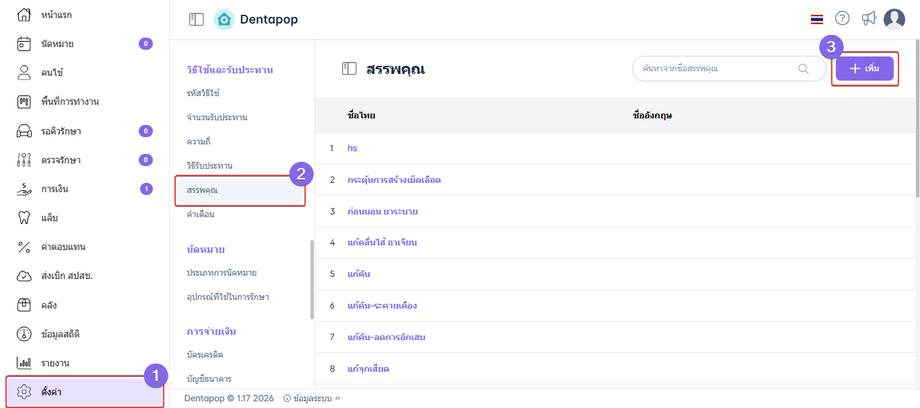The width and height of the screenshot is (920, 408).
Task: Click the home icon in the sidebar
Action: [x=24, y=15]
